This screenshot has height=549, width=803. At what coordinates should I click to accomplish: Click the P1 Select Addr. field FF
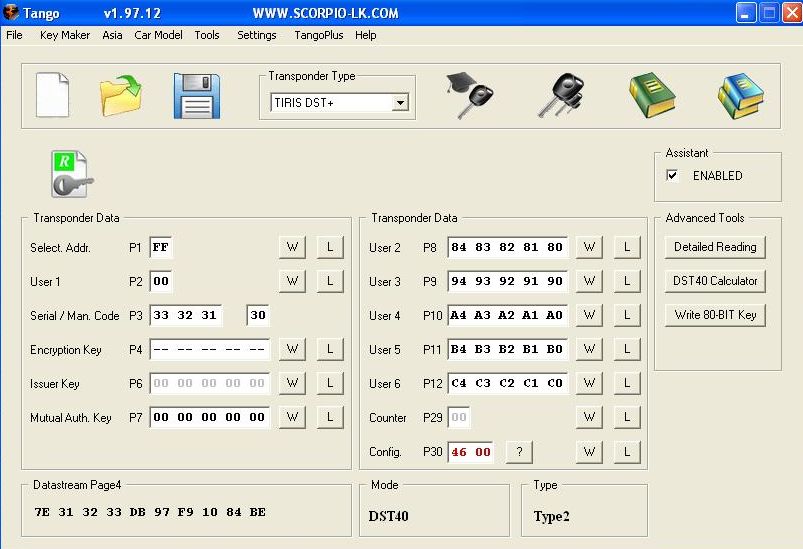[161, 247]
